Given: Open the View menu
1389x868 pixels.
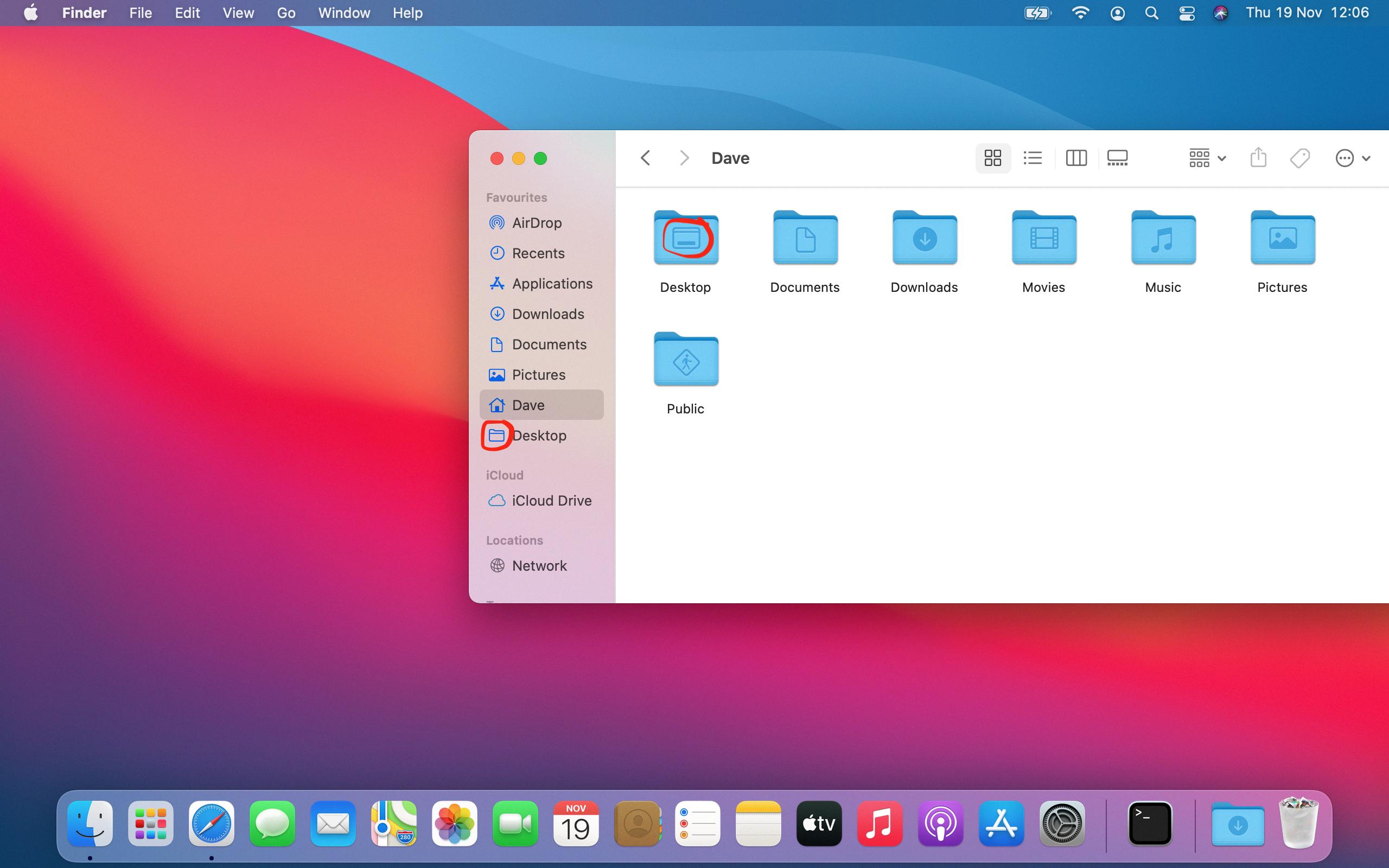Looking at the screenshot, I should [x=238, y=12].
